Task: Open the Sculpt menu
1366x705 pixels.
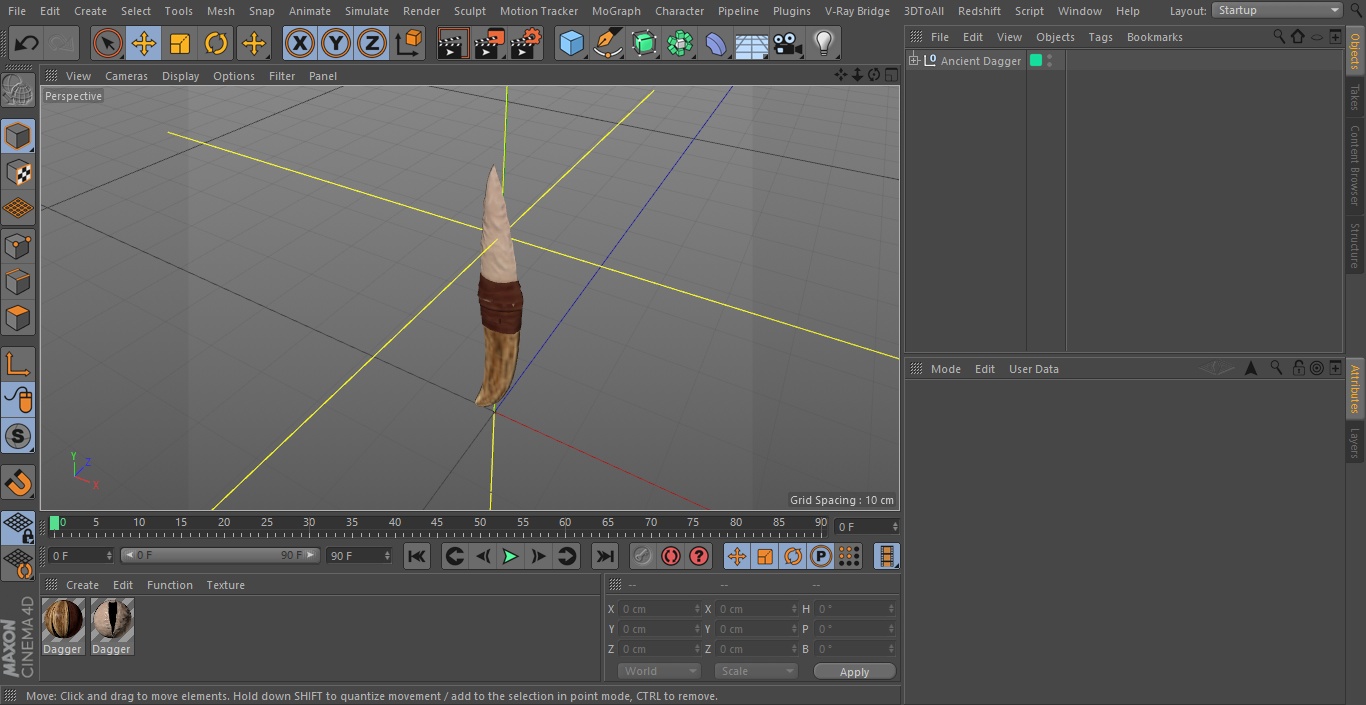Action: point(469,11)
